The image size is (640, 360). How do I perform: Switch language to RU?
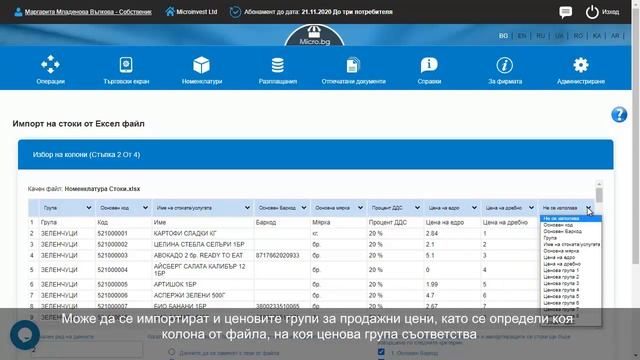point(540,36)
